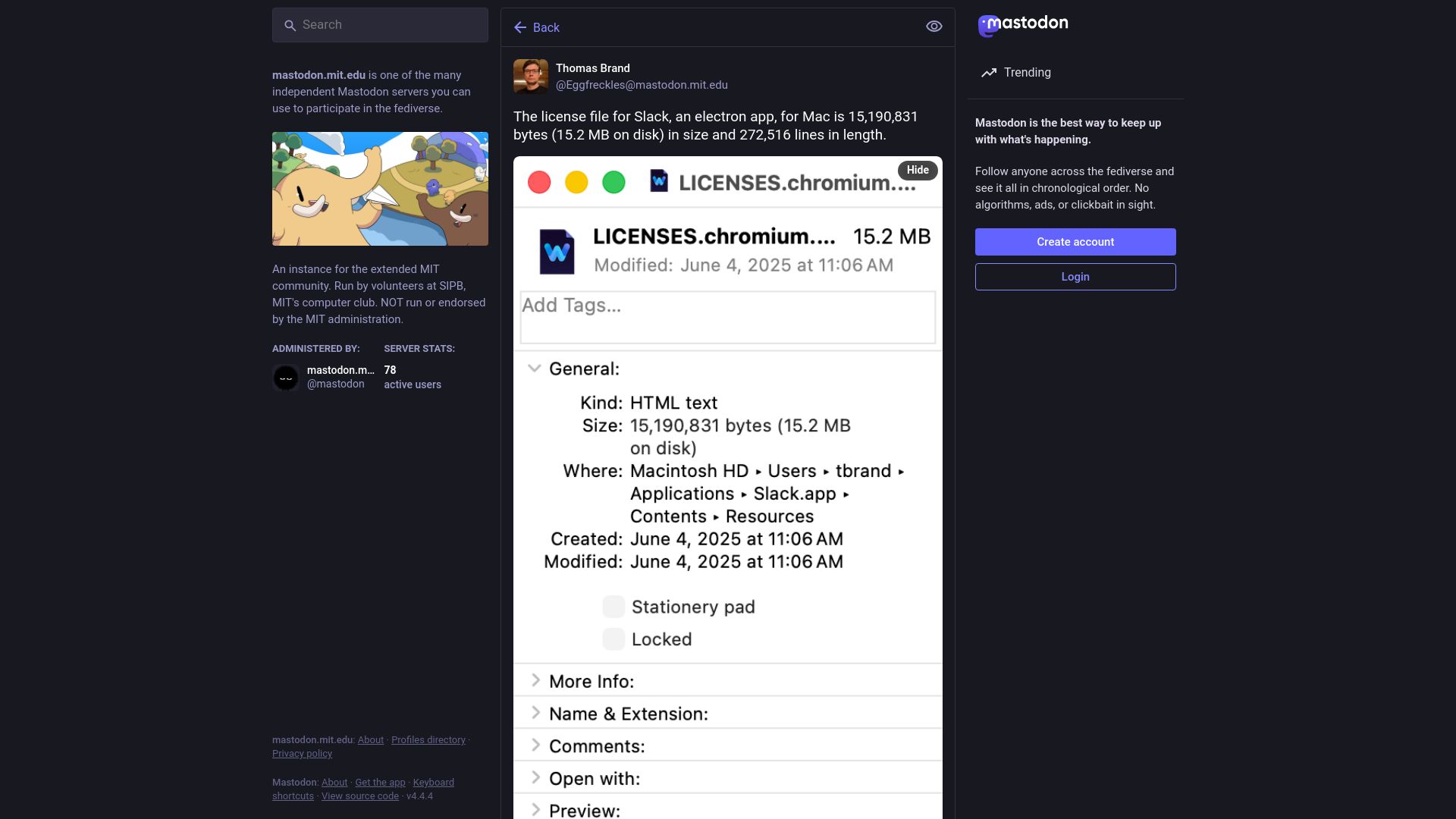Viewport: 1456px width, 819px height.
Task: Click the admin account avatar icon
Action: pyautogui.click(x=286, y=378)
